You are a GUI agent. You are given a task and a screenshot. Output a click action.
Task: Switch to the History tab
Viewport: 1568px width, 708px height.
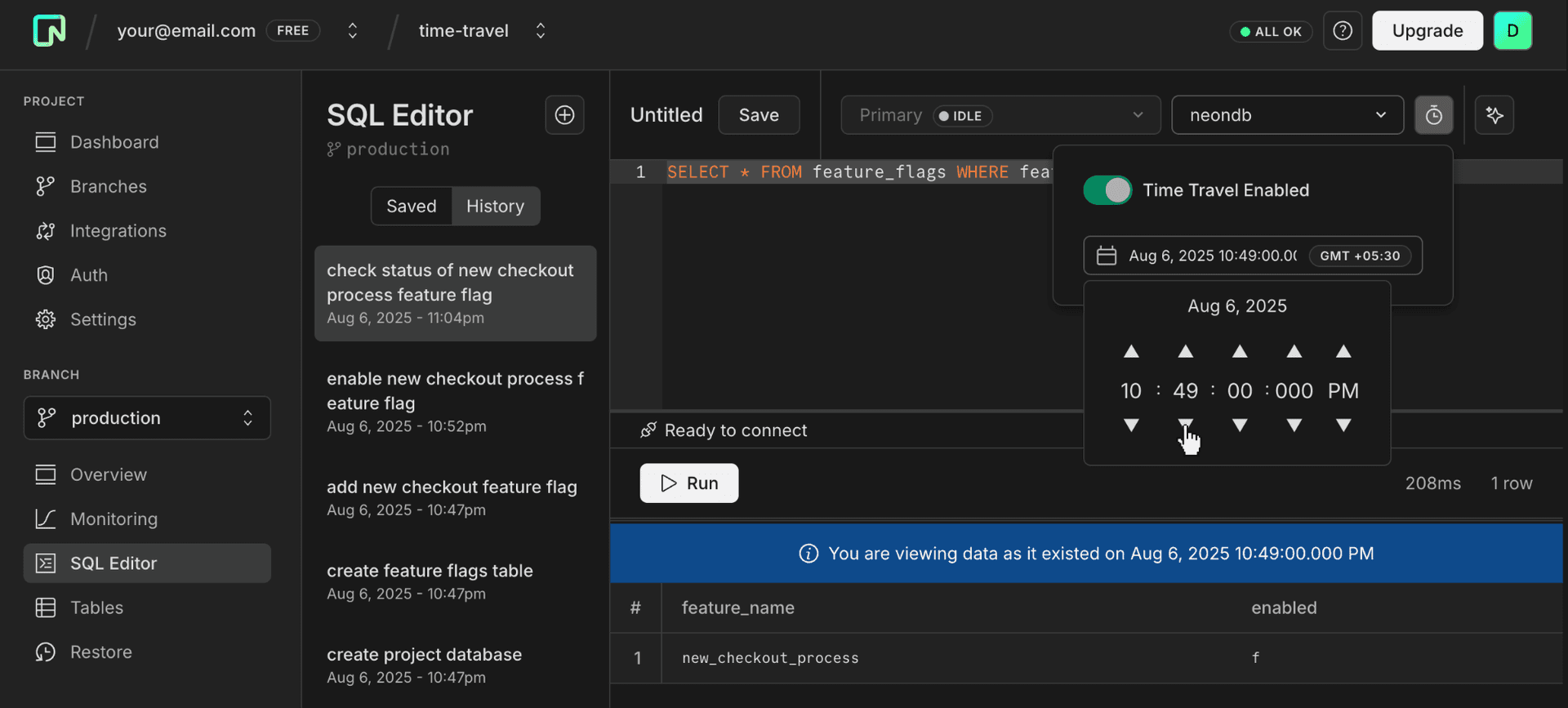point(495,206)
